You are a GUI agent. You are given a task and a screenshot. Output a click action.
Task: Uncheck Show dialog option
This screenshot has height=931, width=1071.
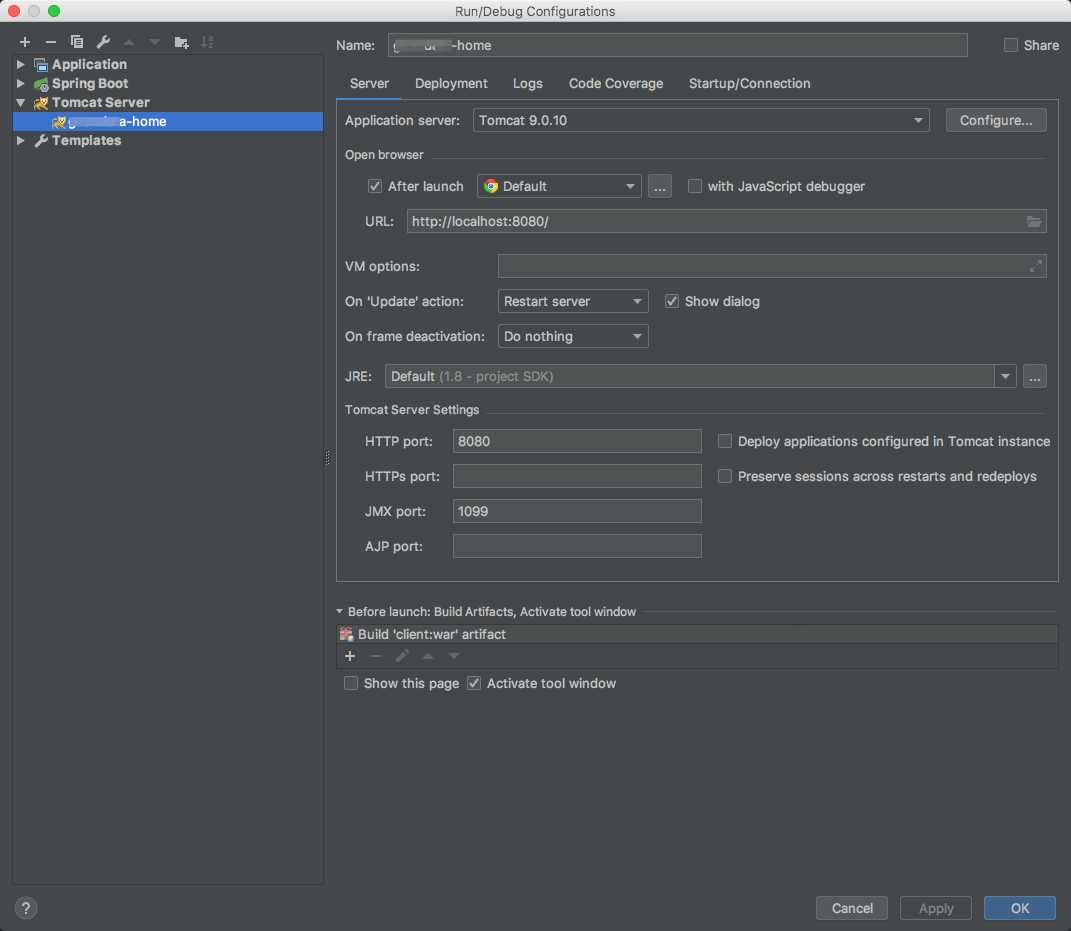click(671, 301)
